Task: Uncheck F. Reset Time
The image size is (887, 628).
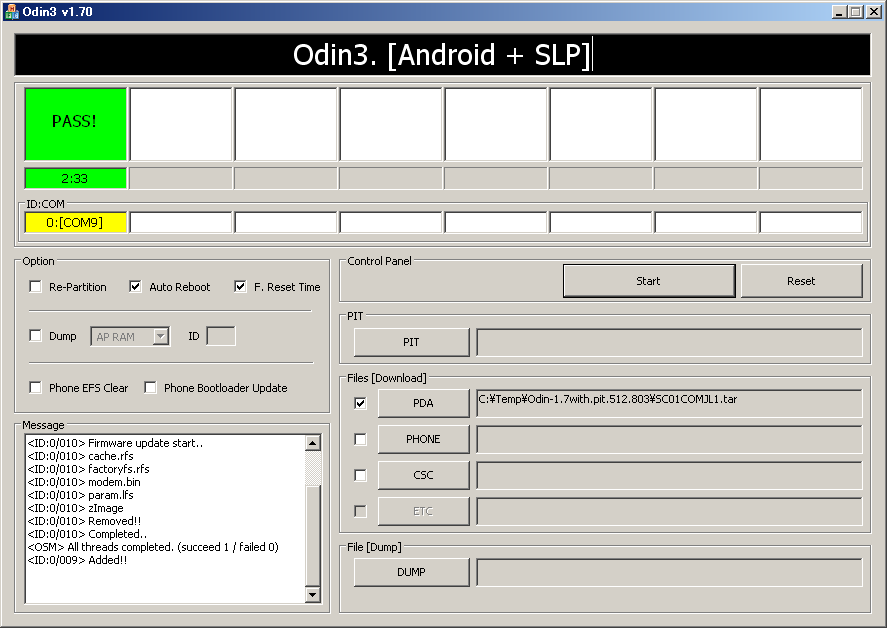Action: 239,286
